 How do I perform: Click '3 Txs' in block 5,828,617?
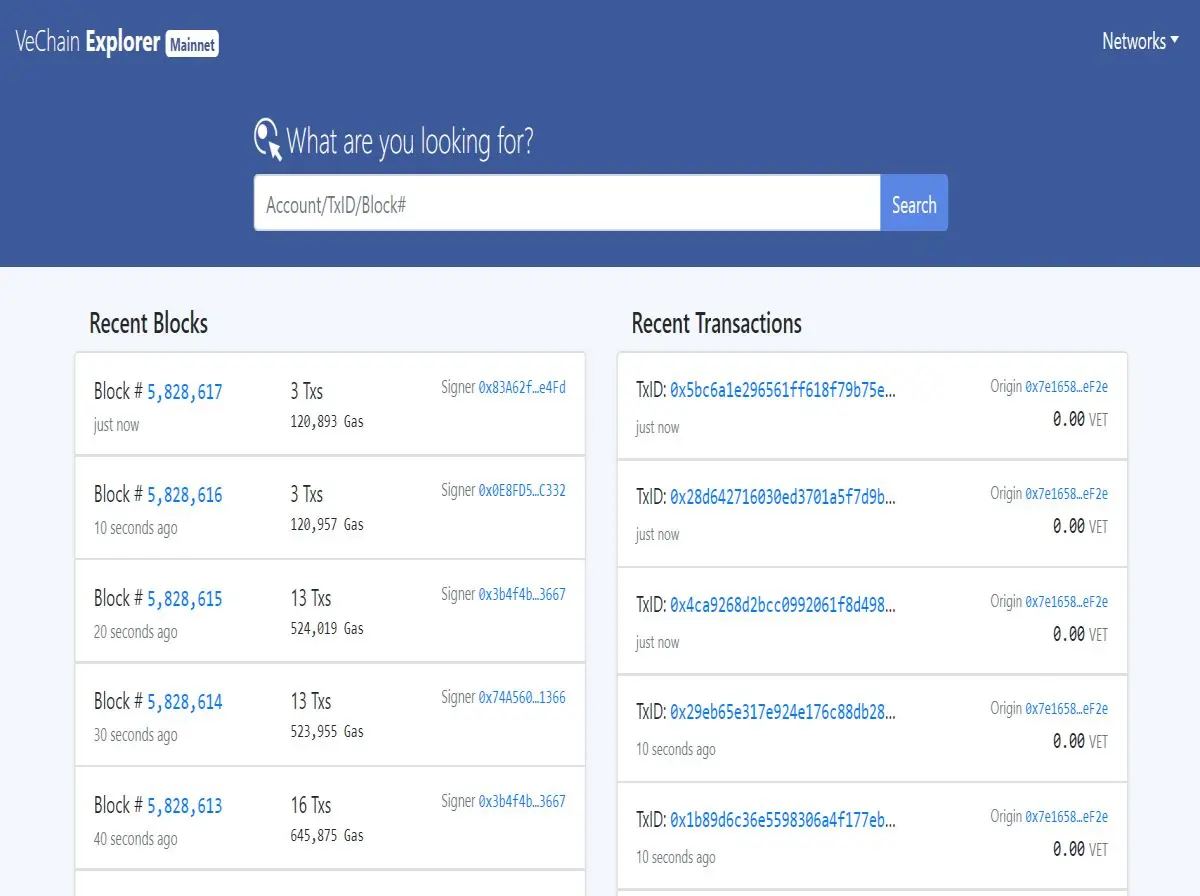pyautogui.click(x=307, y=391)
